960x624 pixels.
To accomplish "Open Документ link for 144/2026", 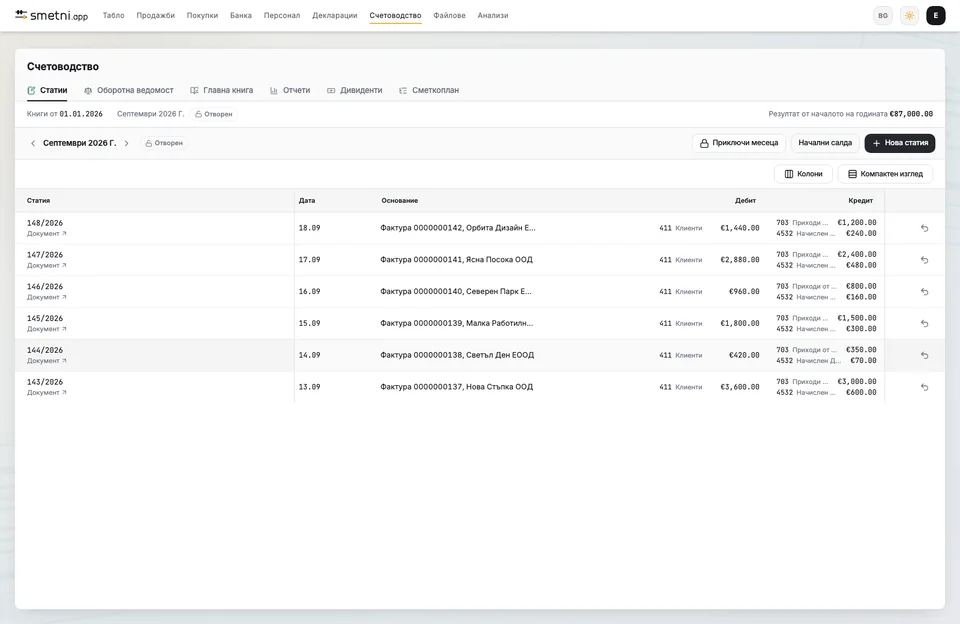I will 47,361.
